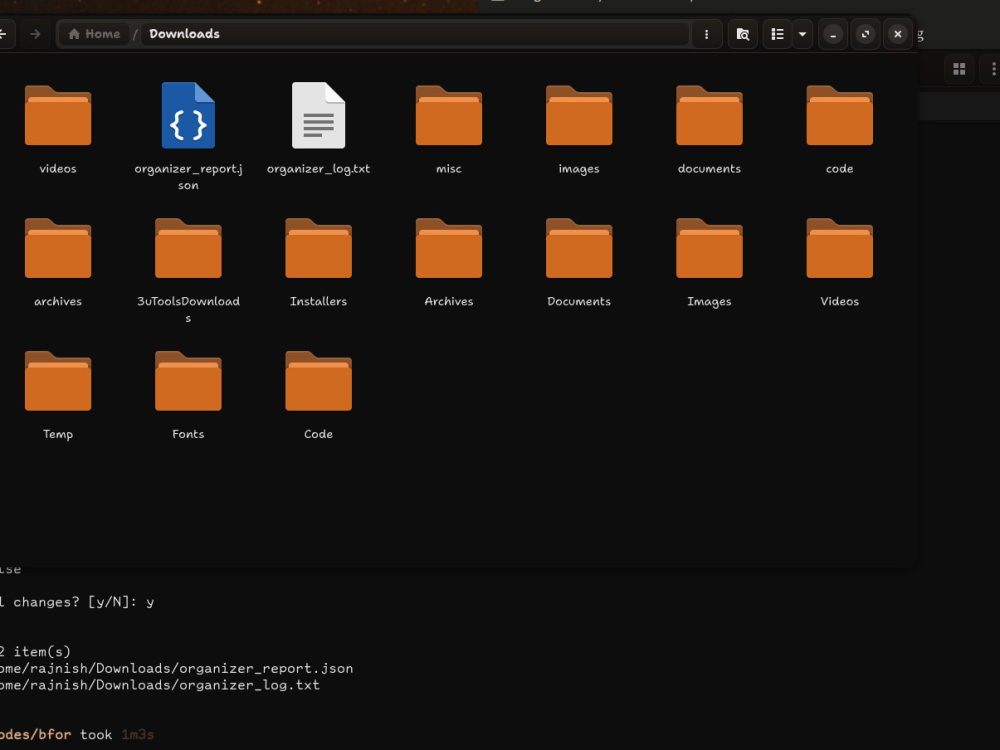Close the Downloads file manager window
This screenshot has width=1000, height=750.
[x=898, y=34]
